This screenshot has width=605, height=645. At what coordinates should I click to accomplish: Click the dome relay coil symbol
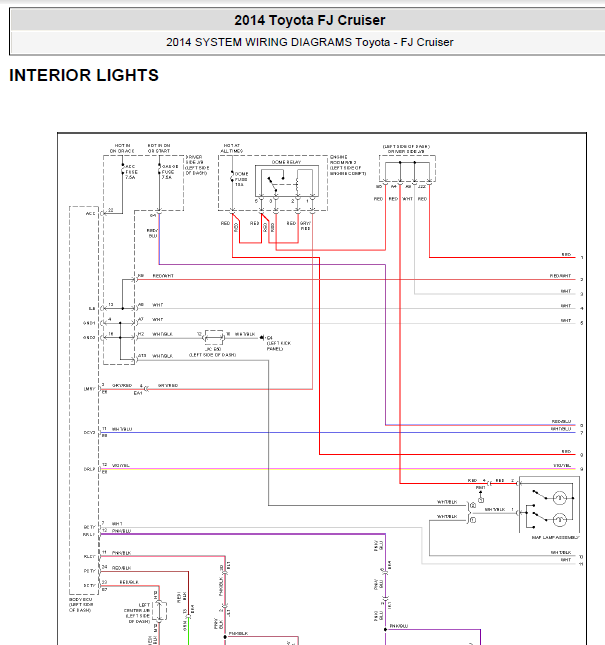tap(298, 183)
